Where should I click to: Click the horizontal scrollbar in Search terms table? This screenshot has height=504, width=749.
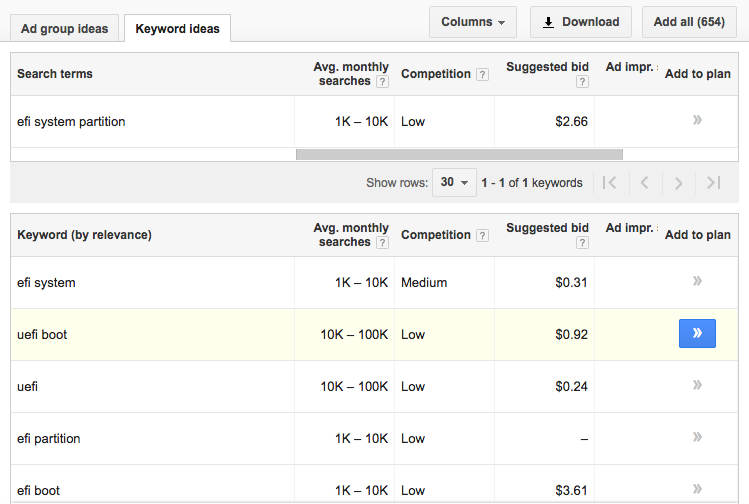[x=459, y=155]
